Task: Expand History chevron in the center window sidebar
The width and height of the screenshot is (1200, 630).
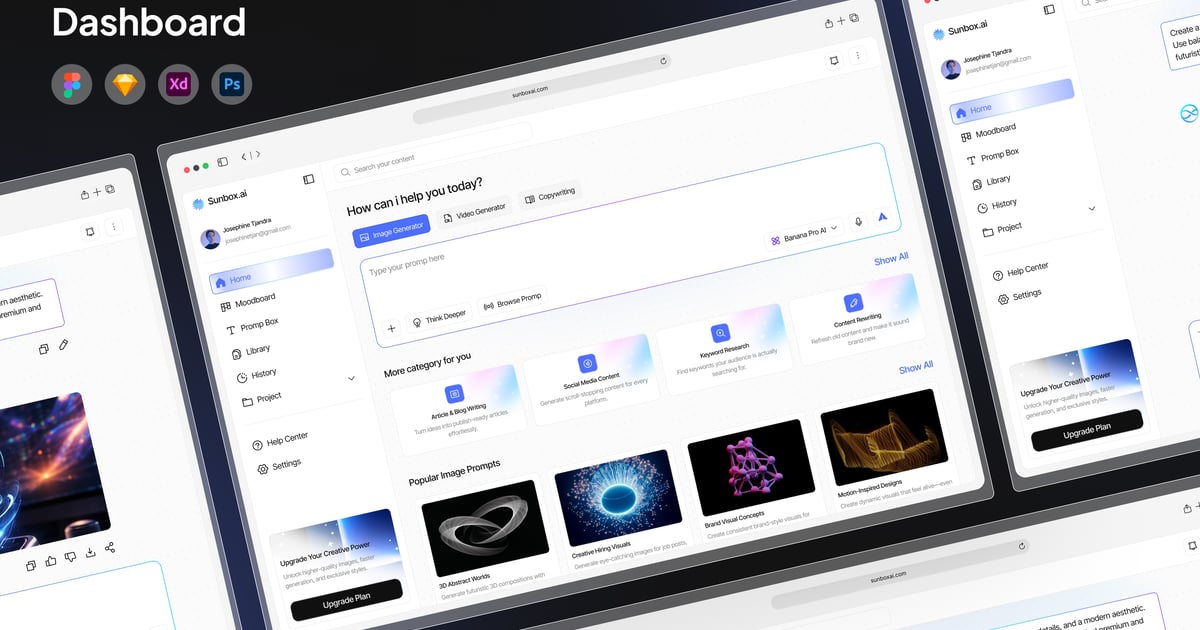Action: coord(351,378)
